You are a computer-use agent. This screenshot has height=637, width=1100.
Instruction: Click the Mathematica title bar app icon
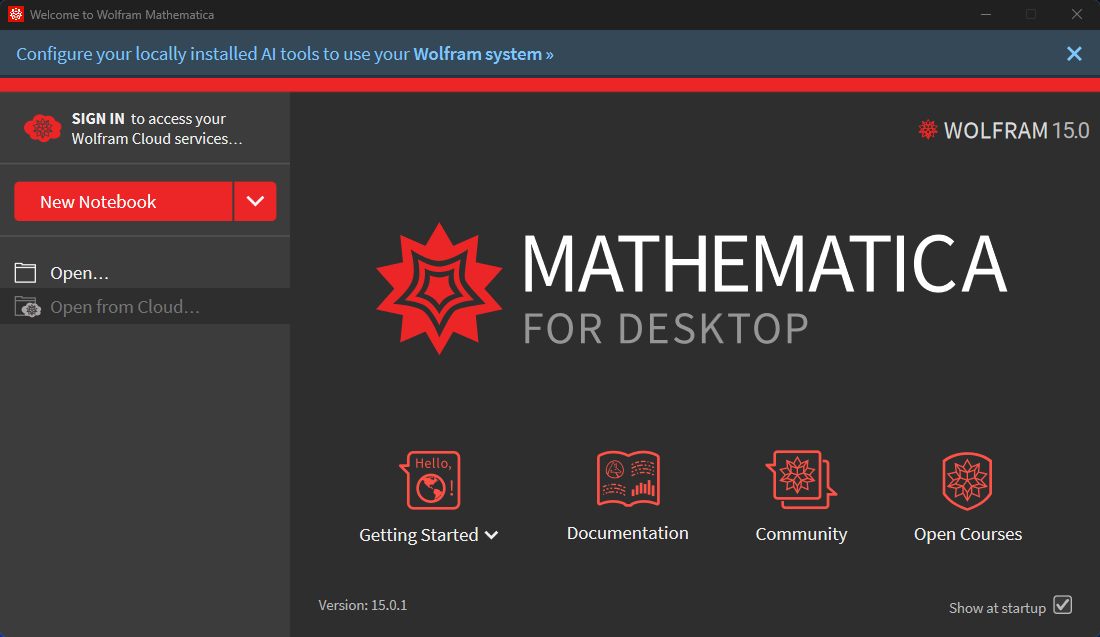(15, 14)
